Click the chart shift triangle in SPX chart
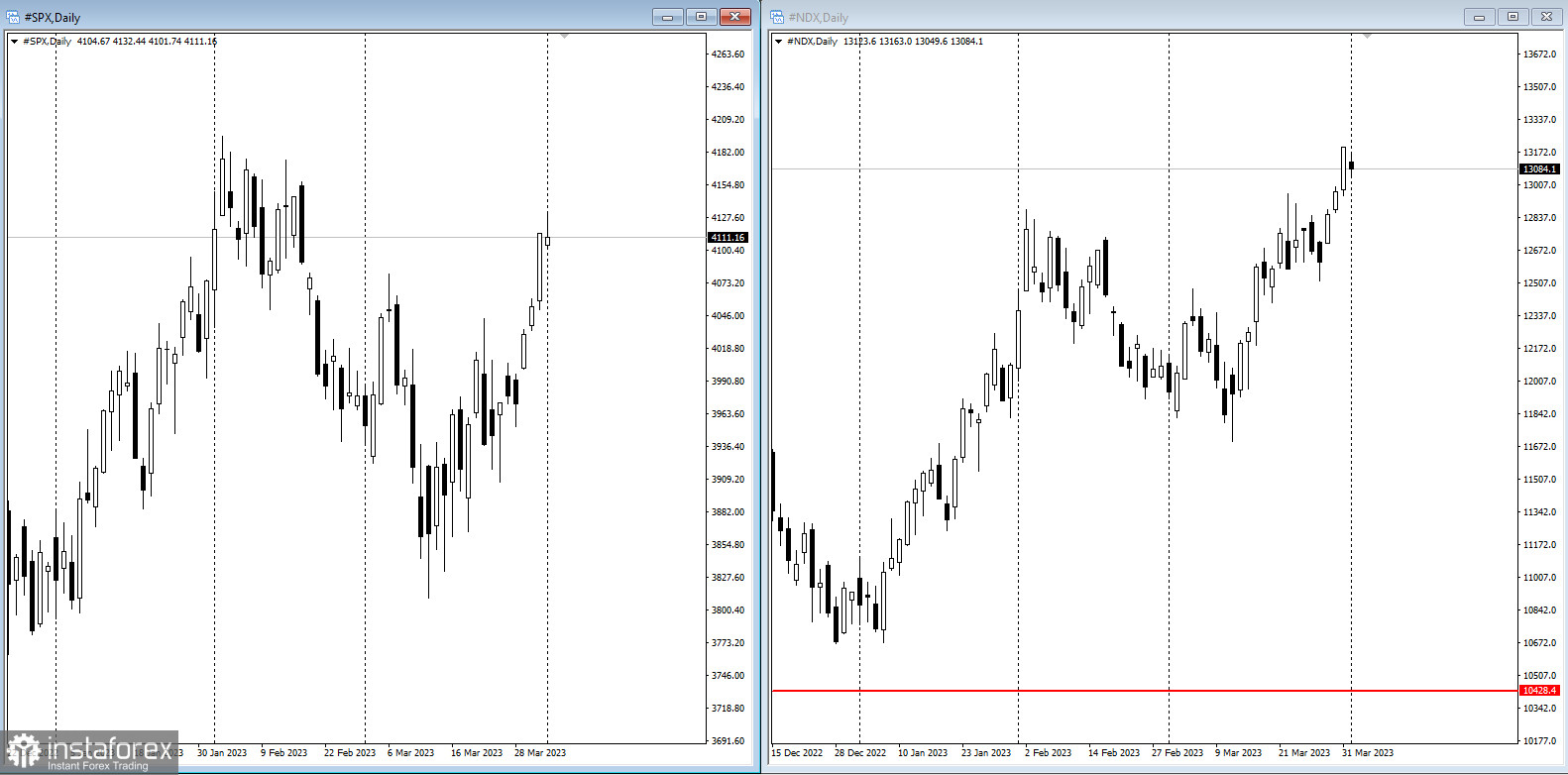The width and height of the screenshot is (1568, 775). coord(564,36)
